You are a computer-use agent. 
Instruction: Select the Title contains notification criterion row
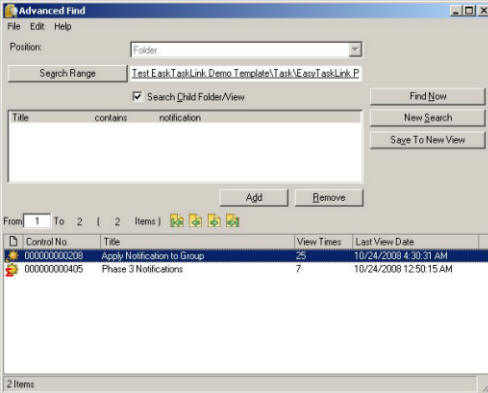[x=185, y=117]
